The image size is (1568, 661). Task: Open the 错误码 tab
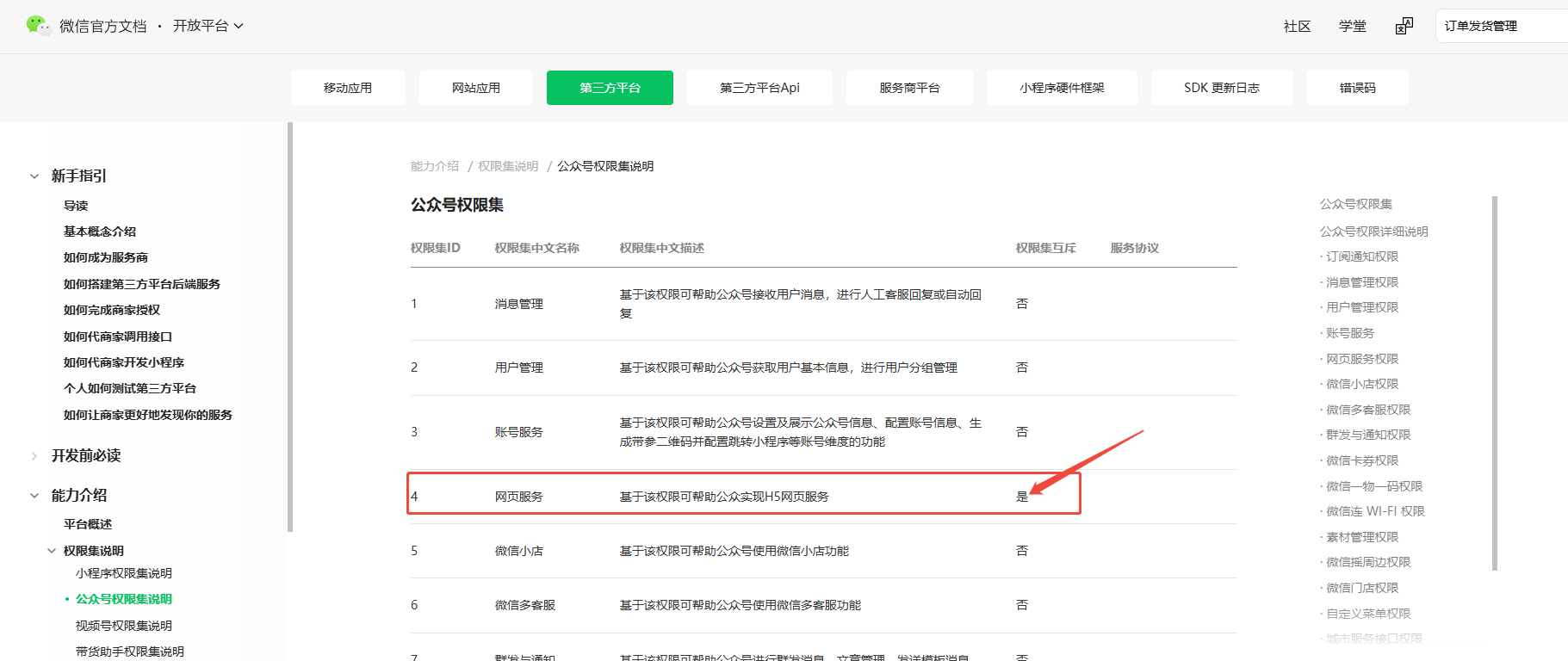(x=1358, y=88)
